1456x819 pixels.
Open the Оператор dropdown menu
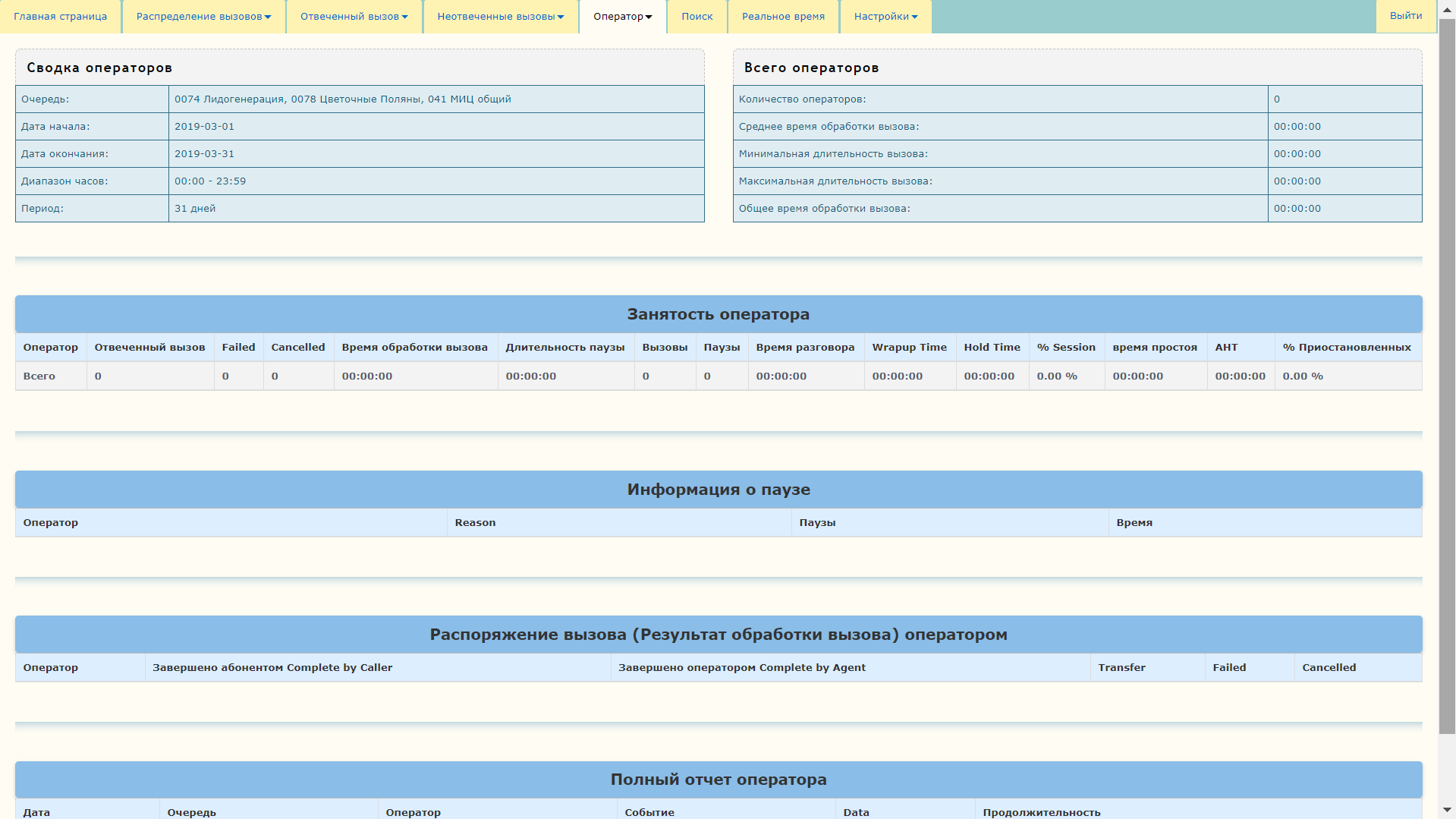pyautogui.click(x=622, y=16)
